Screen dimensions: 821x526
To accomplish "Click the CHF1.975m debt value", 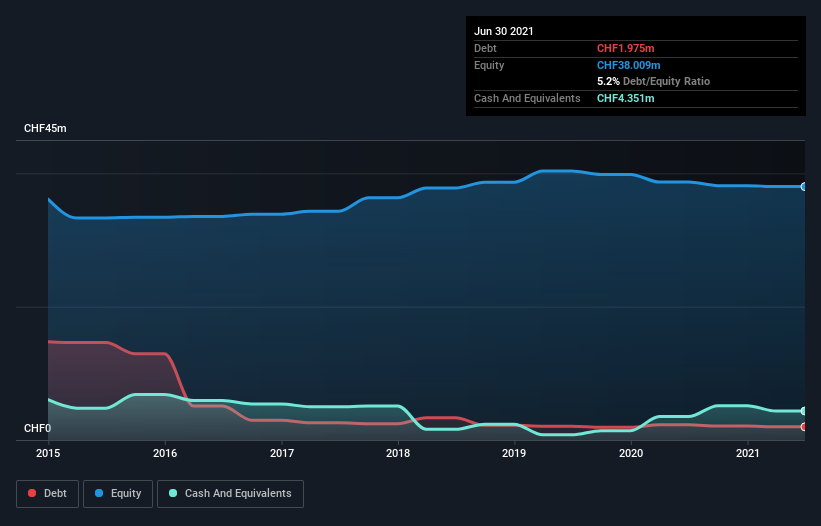I will [x=626, y=48].
